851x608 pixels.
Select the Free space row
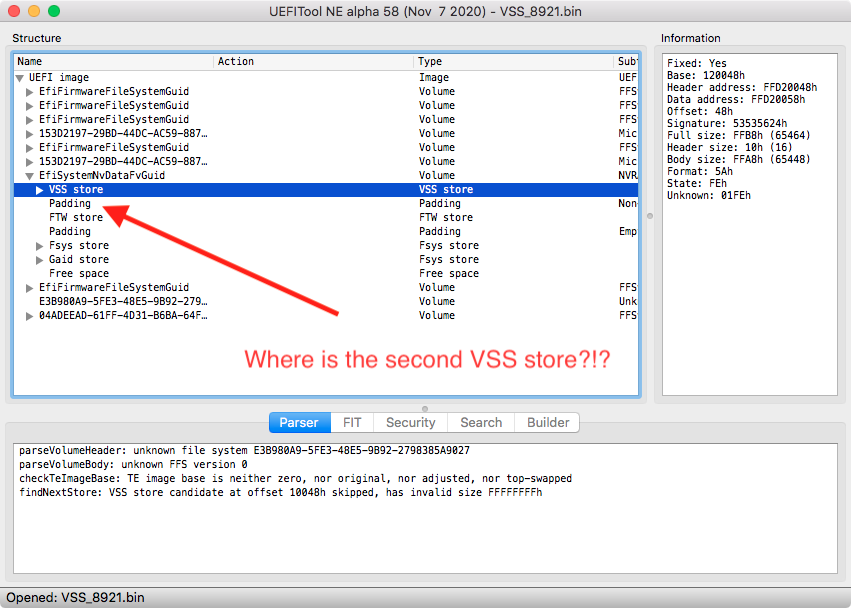pos(326,274)
